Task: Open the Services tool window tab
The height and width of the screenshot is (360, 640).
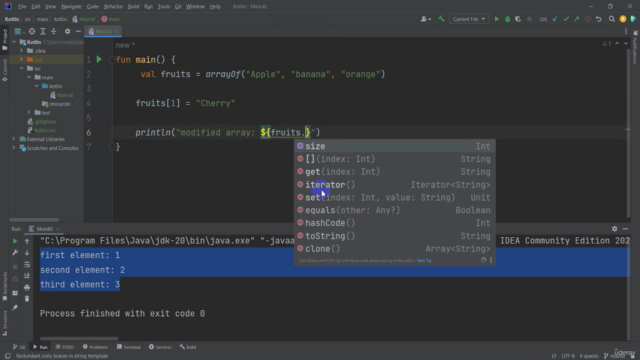Action: point(160,347)
